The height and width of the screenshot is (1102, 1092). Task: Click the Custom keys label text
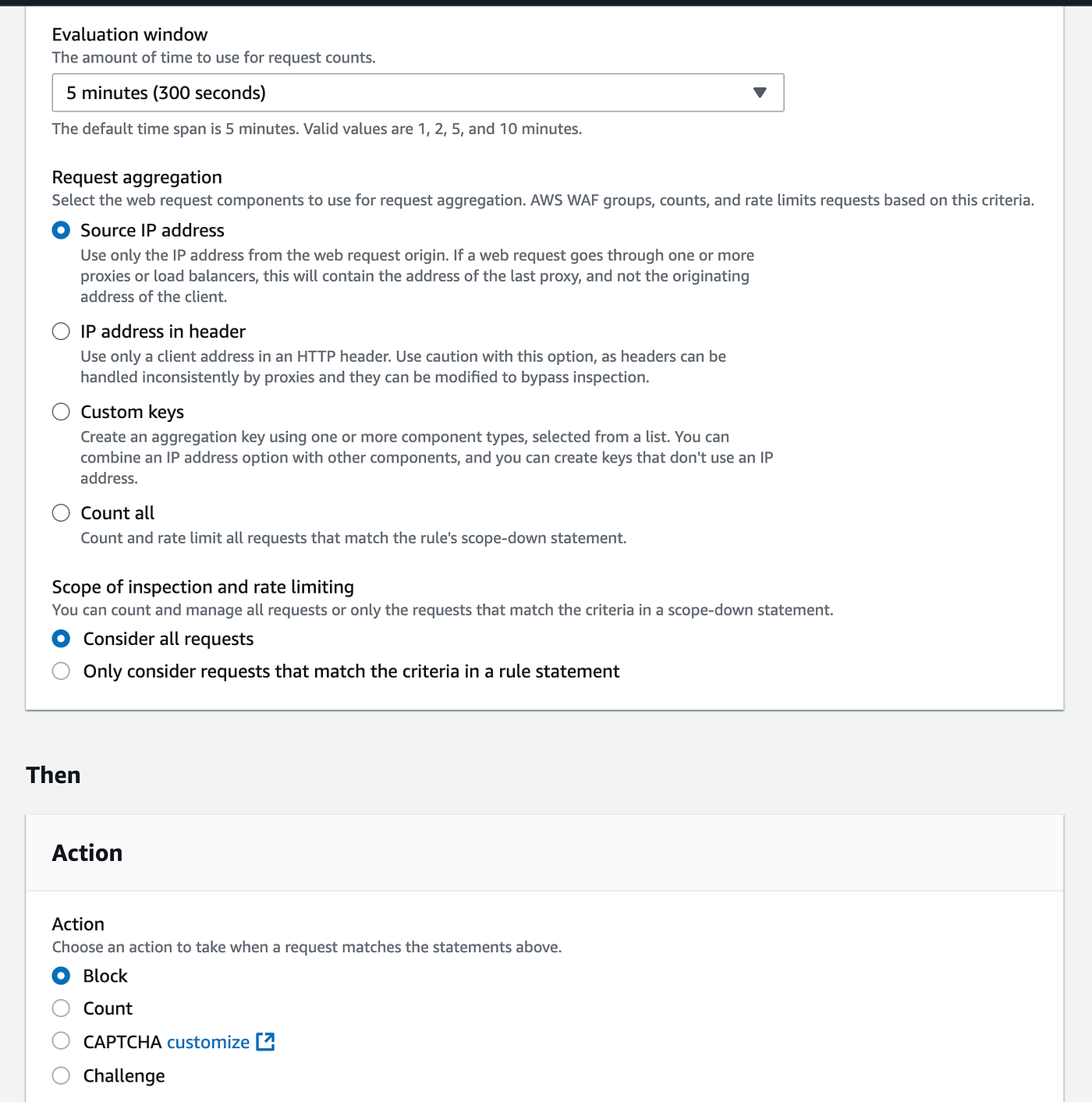tap(133, 412)
